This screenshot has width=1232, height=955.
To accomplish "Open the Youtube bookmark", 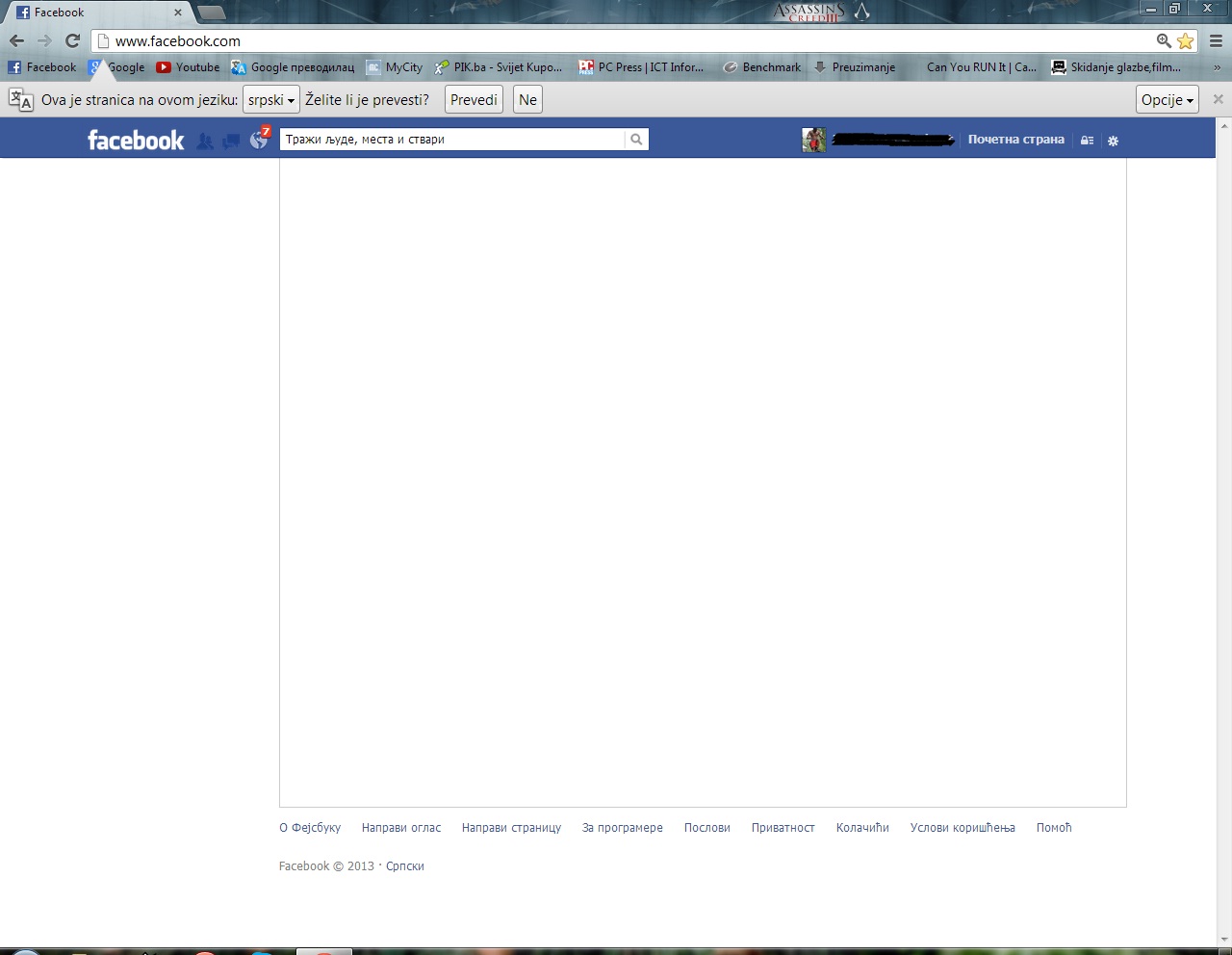I will pos(188,67).
